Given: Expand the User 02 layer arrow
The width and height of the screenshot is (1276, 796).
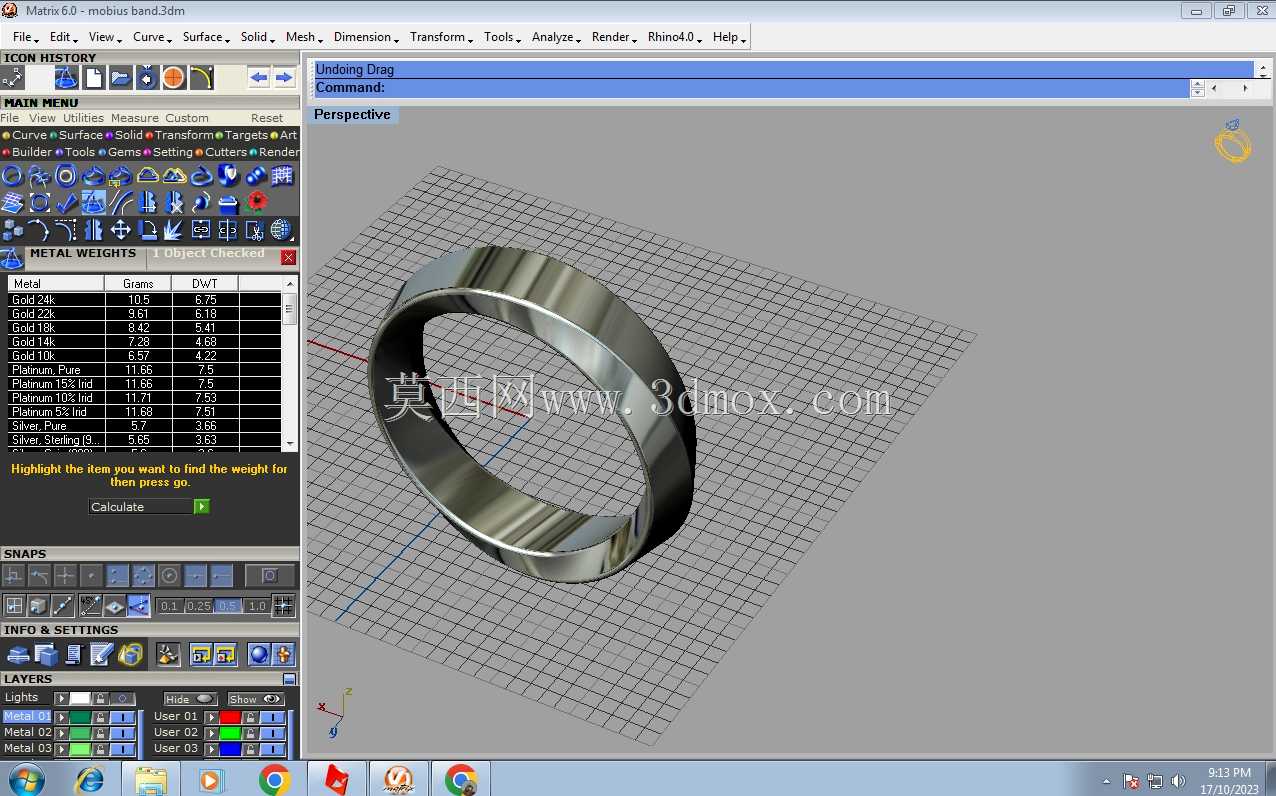Looking at the screenshot, I should tap(212, 733).
